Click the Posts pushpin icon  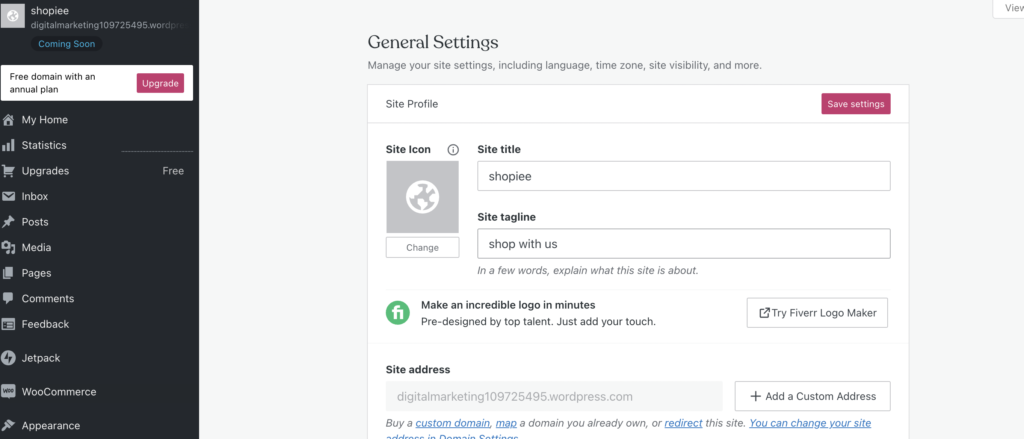[x=9, y=222]
